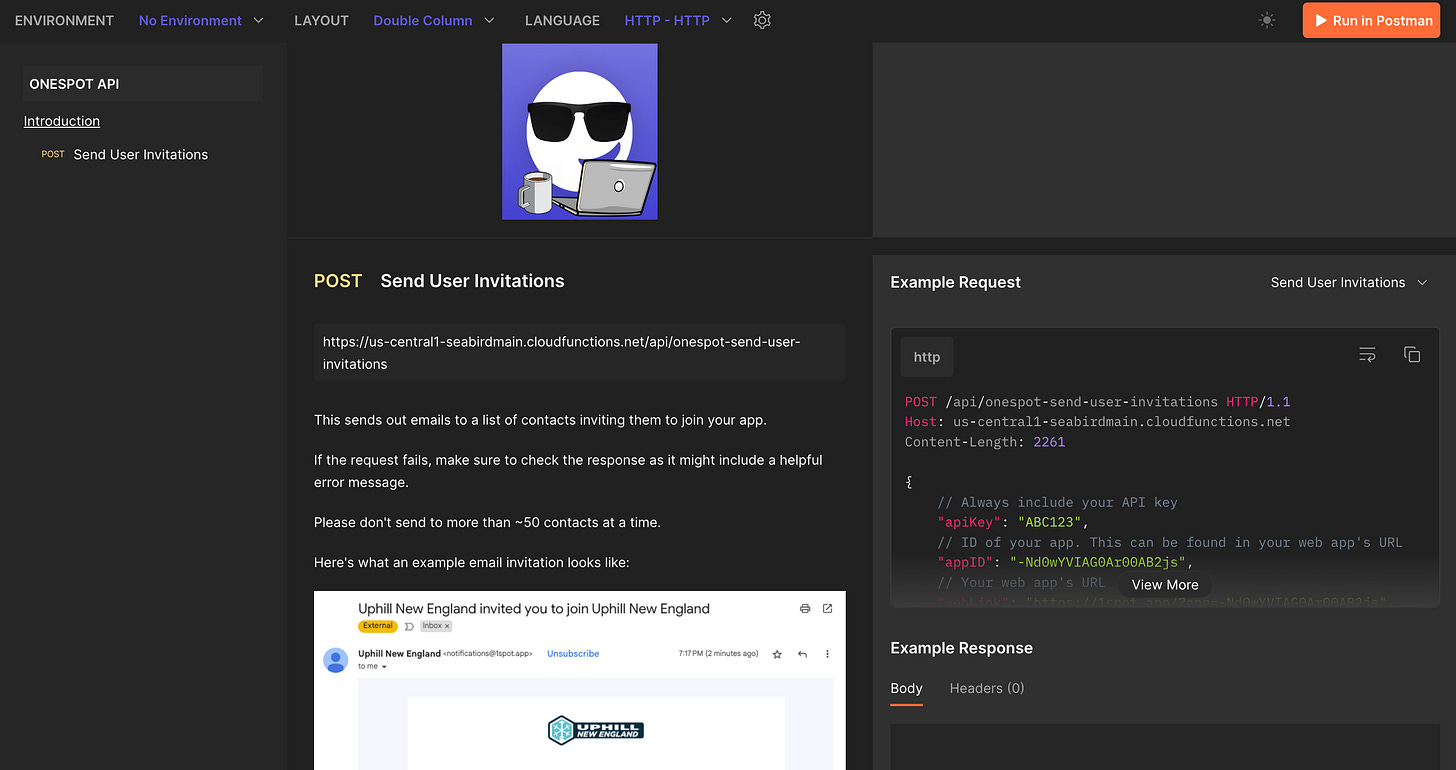Screen dimensions: 1456x770
Task: Switch to the Headers (0) tab
Action: [x=987, y=688]
